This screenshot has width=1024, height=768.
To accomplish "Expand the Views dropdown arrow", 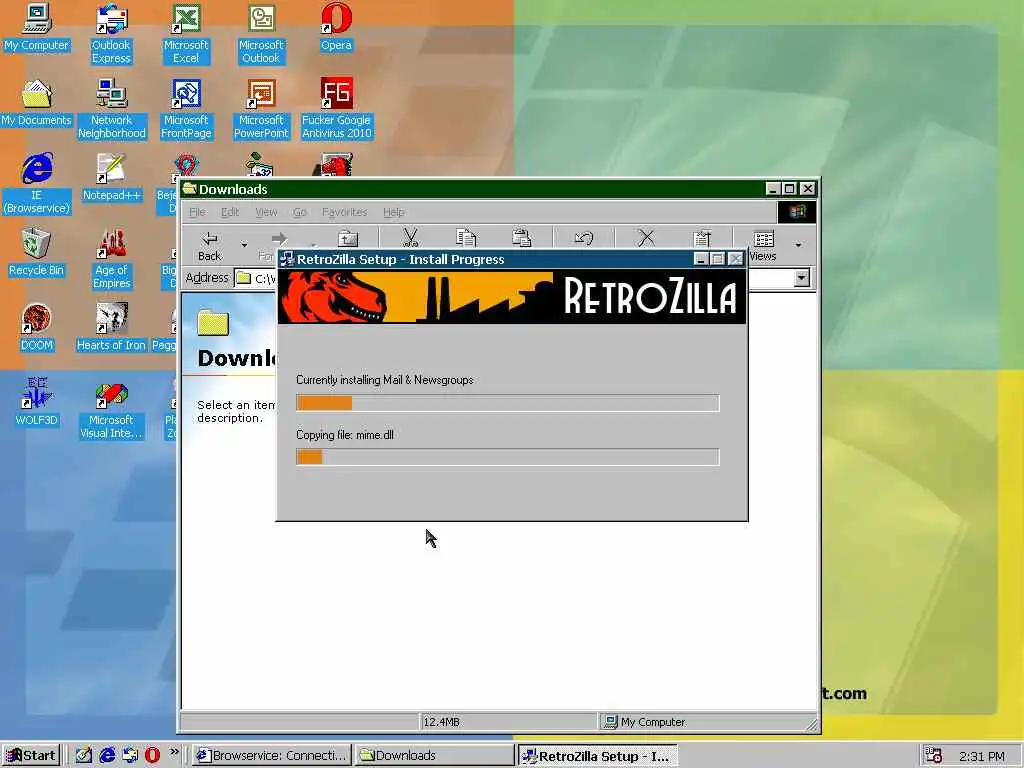I will pyautogui.click(x=798, y=246).
